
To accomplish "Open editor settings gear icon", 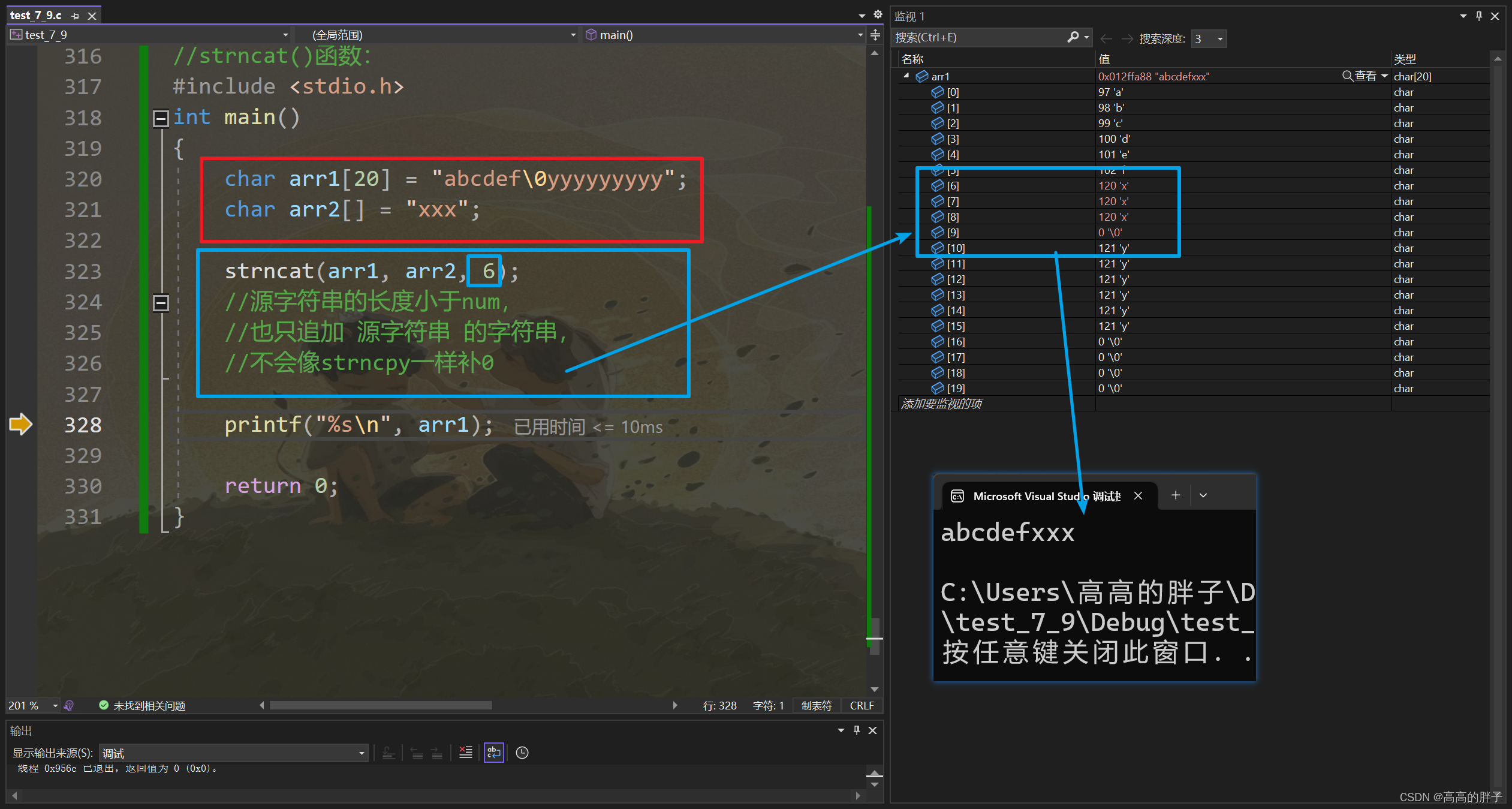I will pos(878,14).
